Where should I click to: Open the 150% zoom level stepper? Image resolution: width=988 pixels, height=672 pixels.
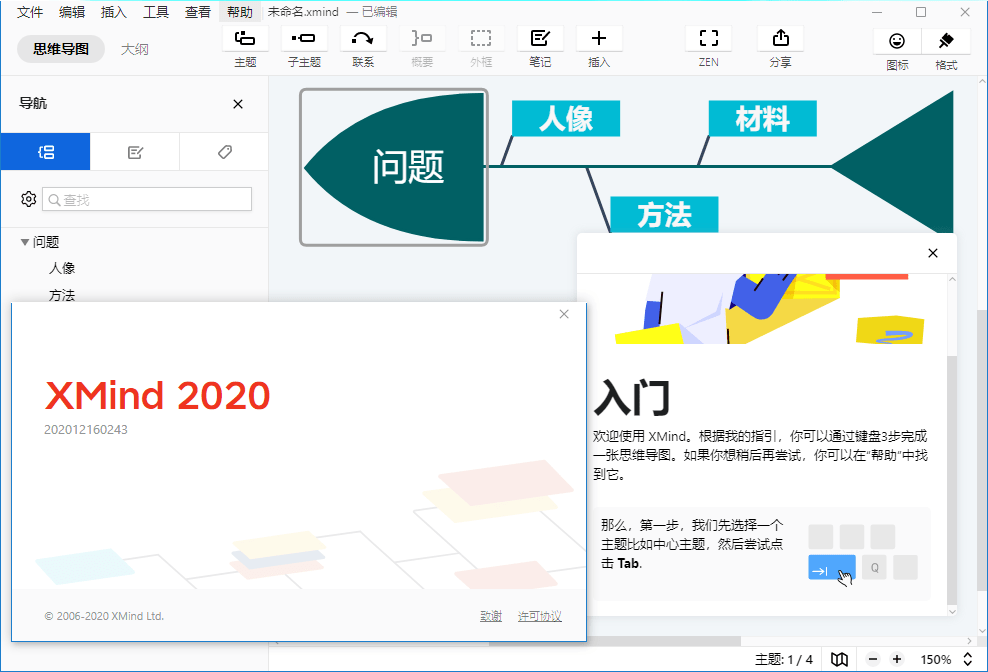pyautogui.click(x=968, y=659)
